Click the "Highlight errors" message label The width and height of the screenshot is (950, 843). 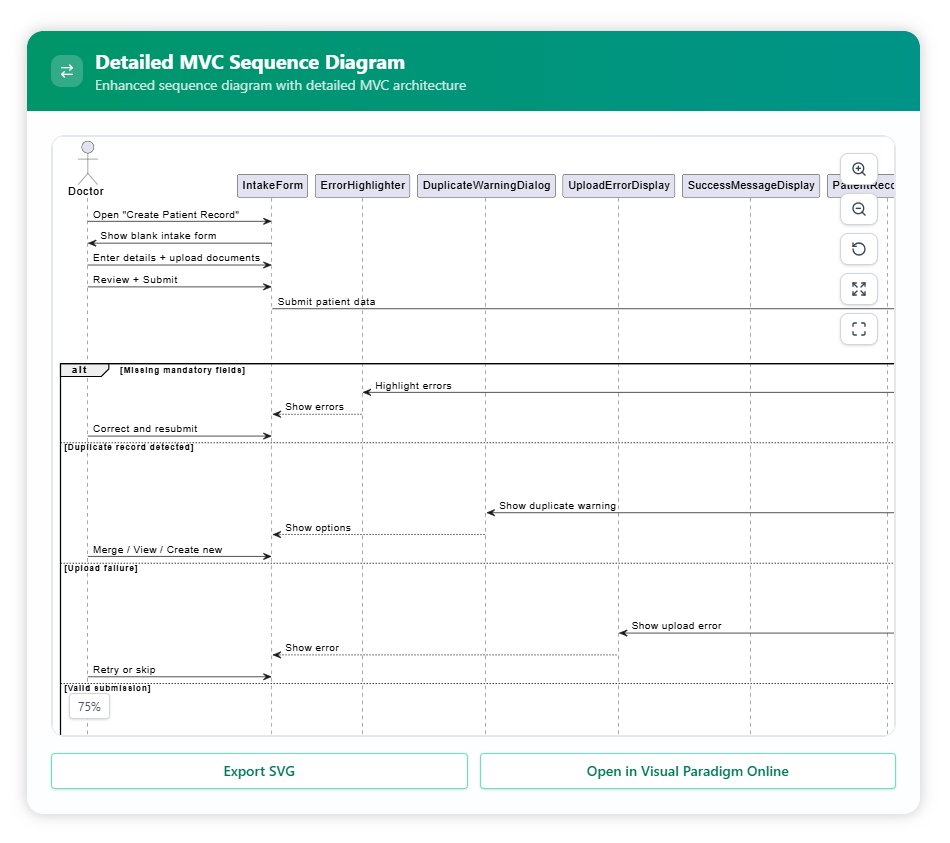coord(413,386)
